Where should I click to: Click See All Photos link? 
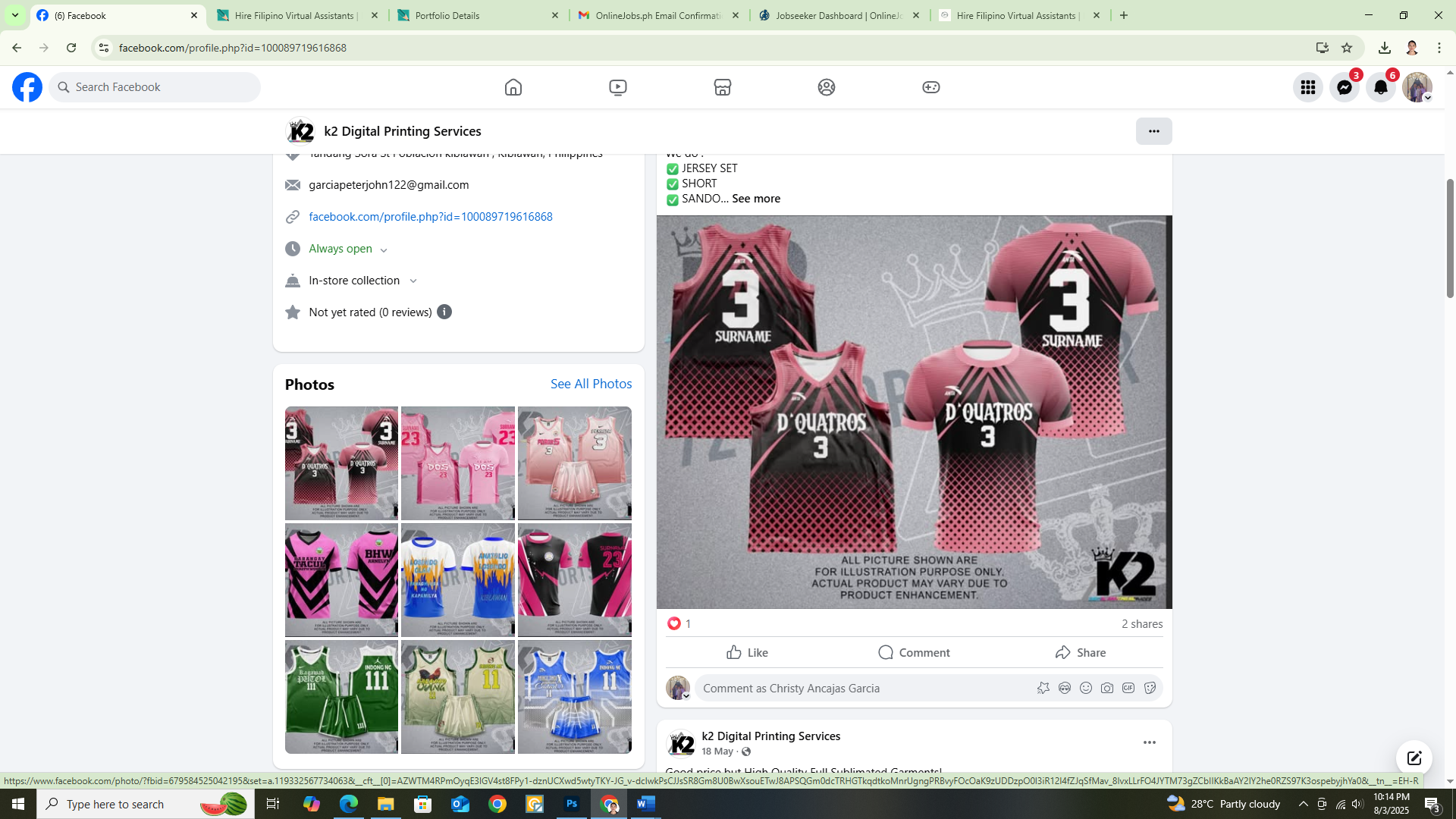[591, 384]
